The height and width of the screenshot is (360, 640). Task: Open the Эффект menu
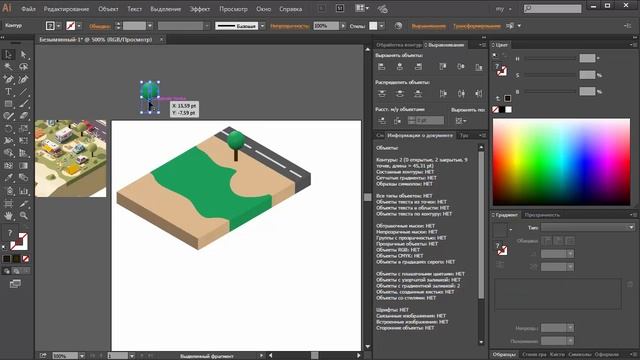[x=200, y=9]
